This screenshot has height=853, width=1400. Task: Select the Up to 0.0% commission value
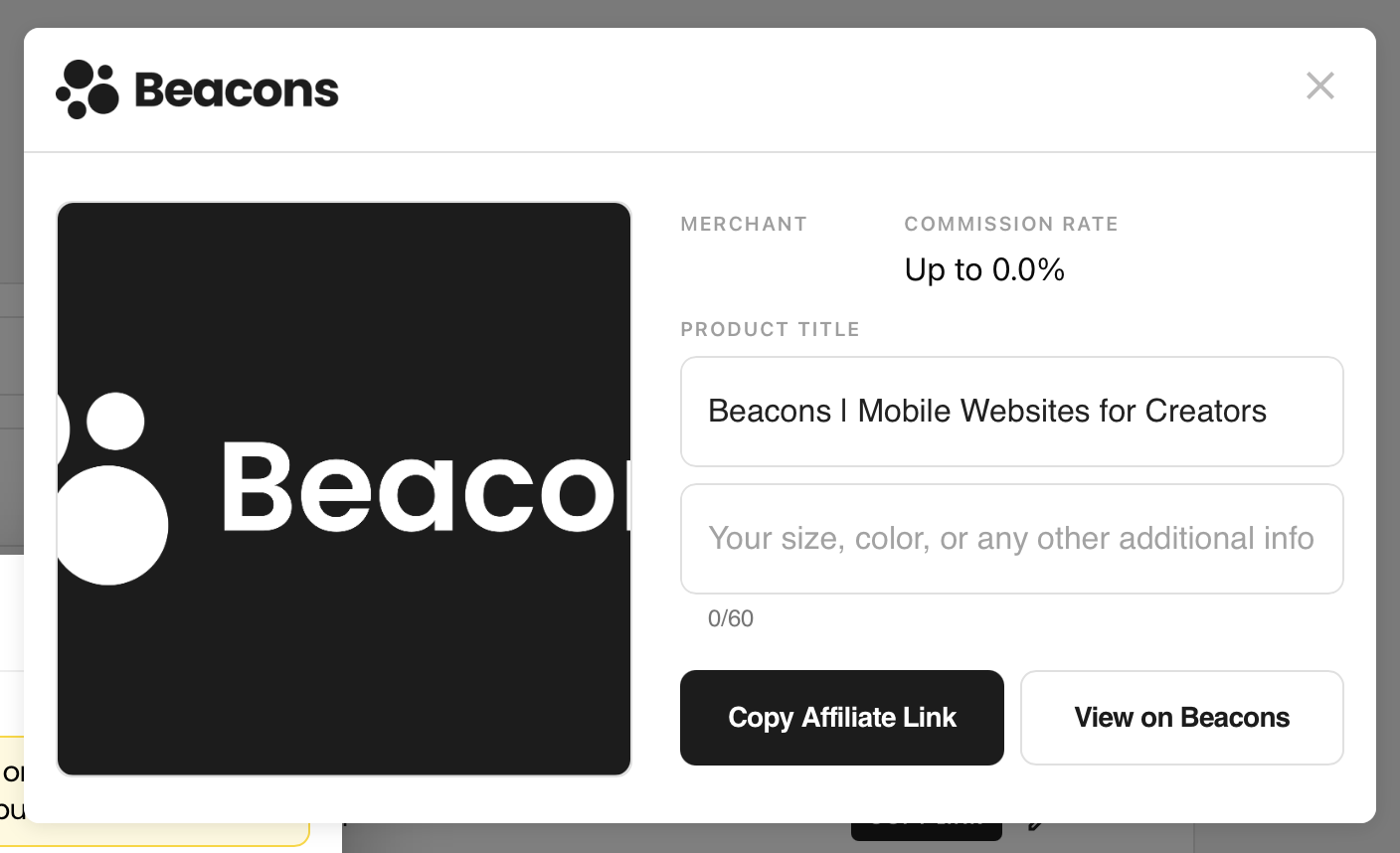tap(984, 269)
